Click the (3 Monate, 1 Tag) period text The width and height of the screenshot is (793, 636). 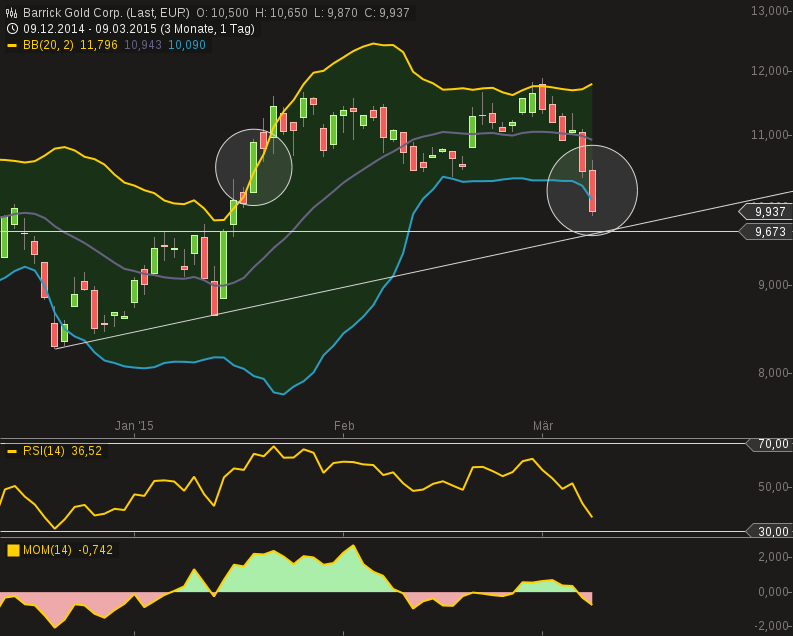208,29
